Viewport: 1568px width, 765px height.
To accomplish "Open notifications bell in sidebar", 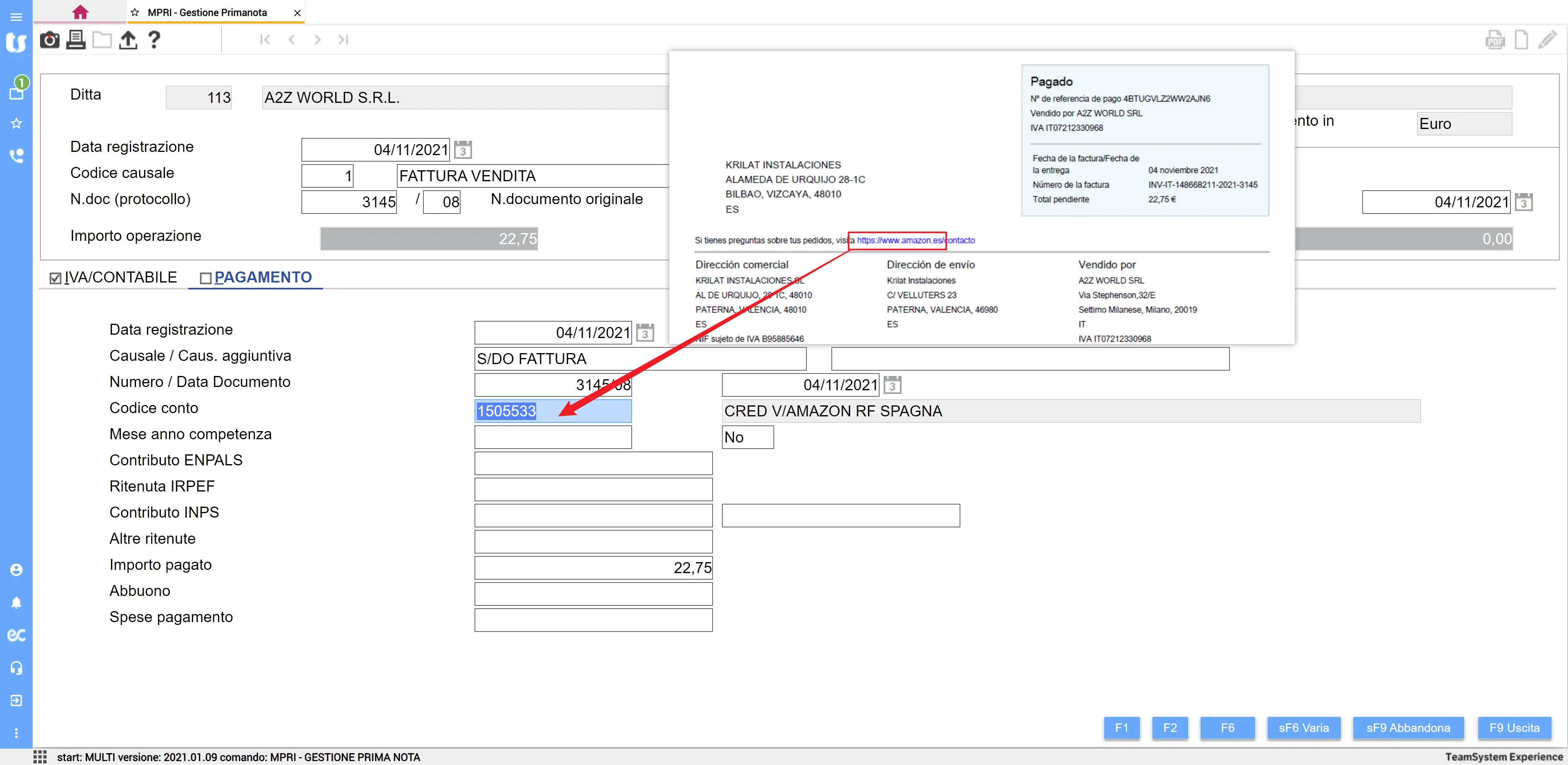I will tap(16, 603).
